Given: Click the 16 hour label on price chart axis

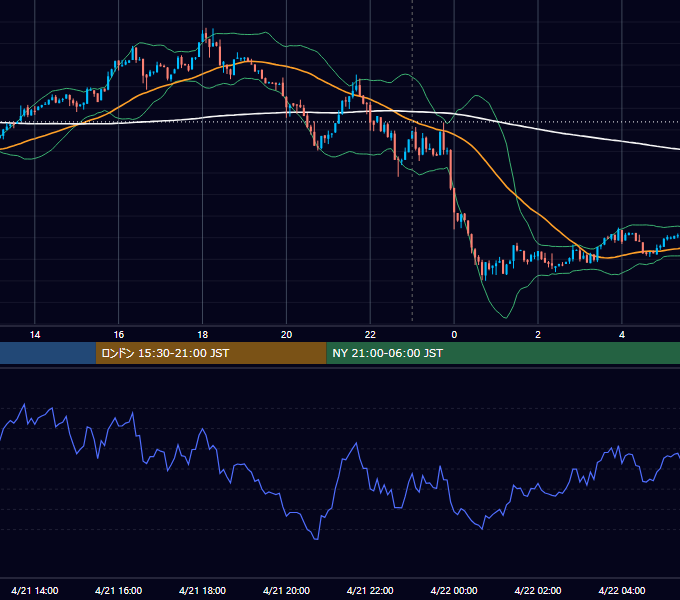Looking at the screenshot, I should coord(119,335).
